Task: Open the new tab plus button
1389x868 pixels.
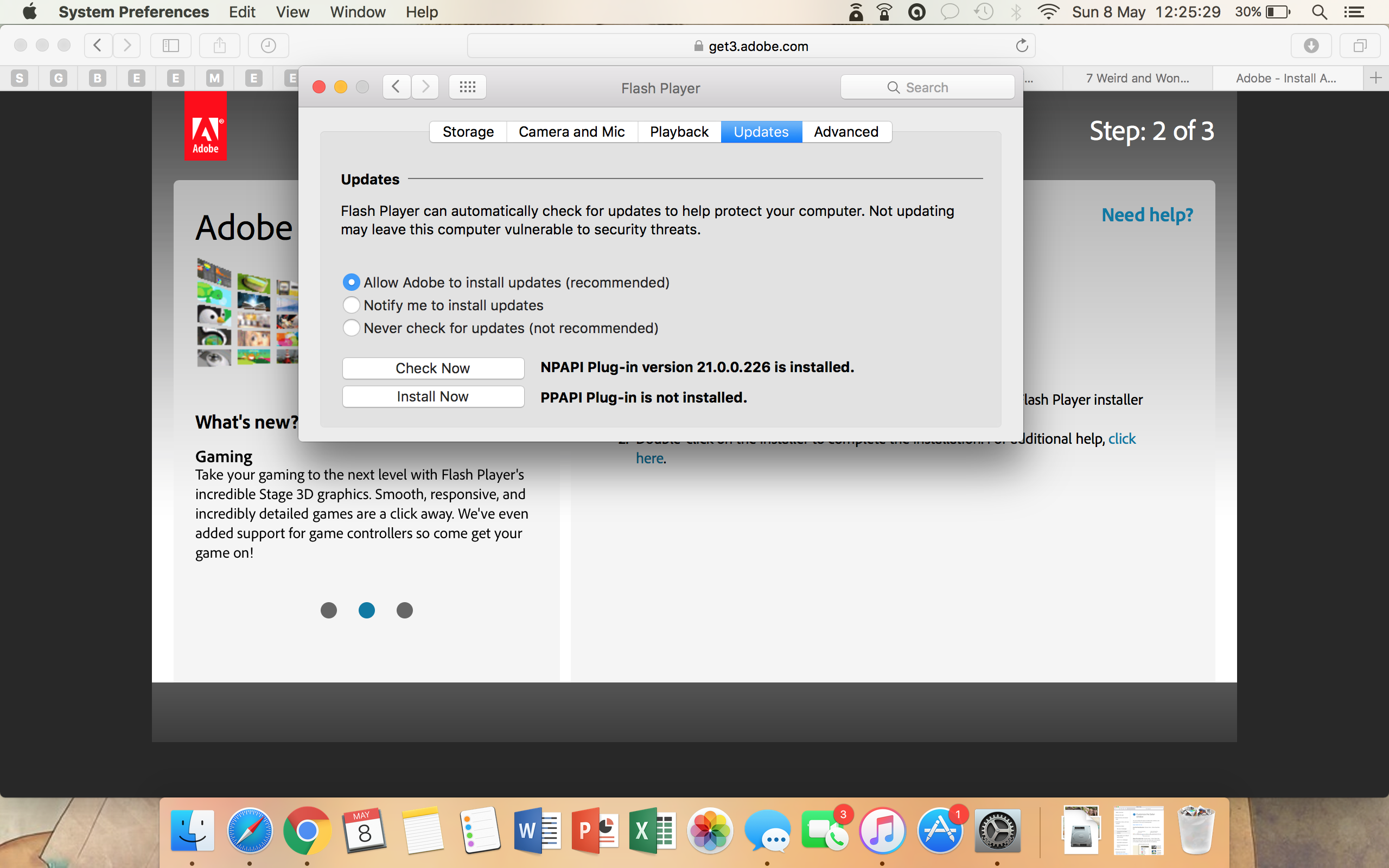Action: tap(1375, 78)
